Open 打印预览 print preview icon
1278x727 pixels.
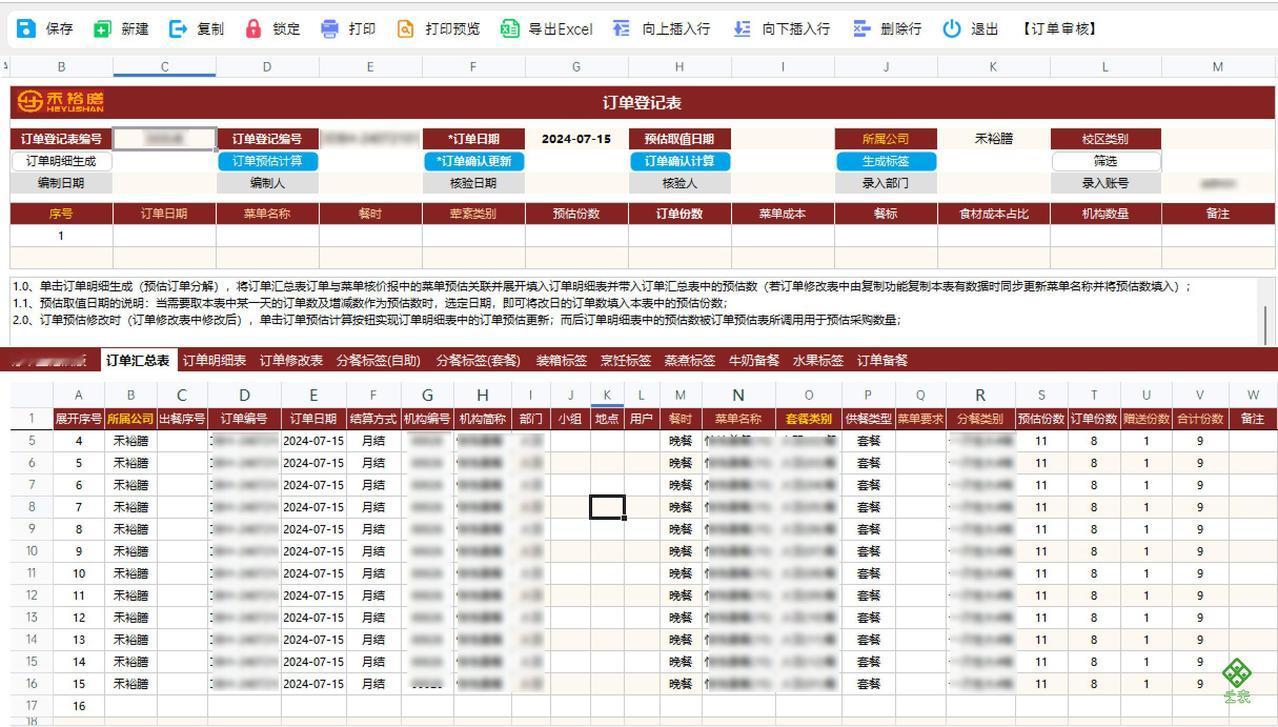coord(405,29)
